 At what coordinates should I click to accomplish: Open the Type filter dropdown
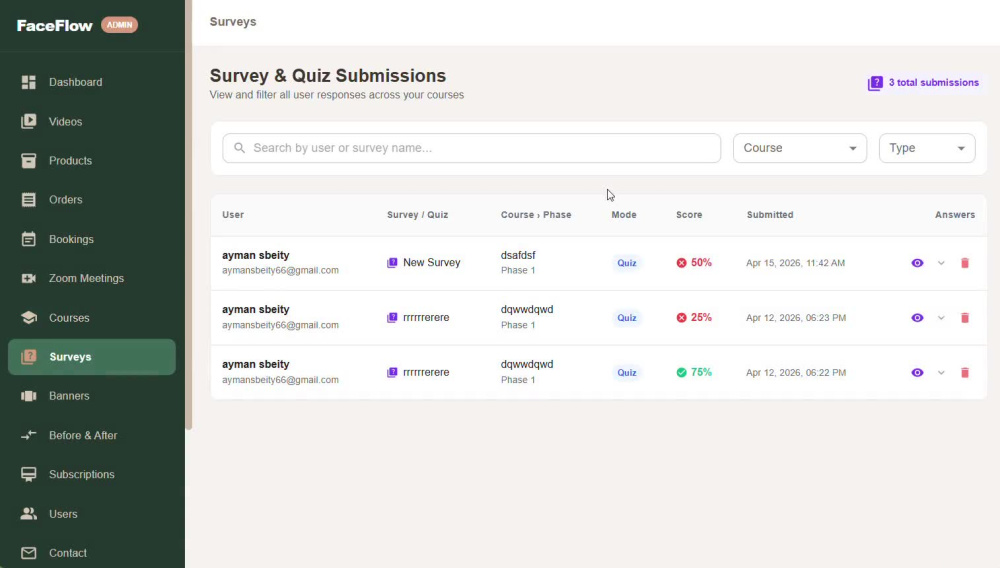tap(927, 148)
